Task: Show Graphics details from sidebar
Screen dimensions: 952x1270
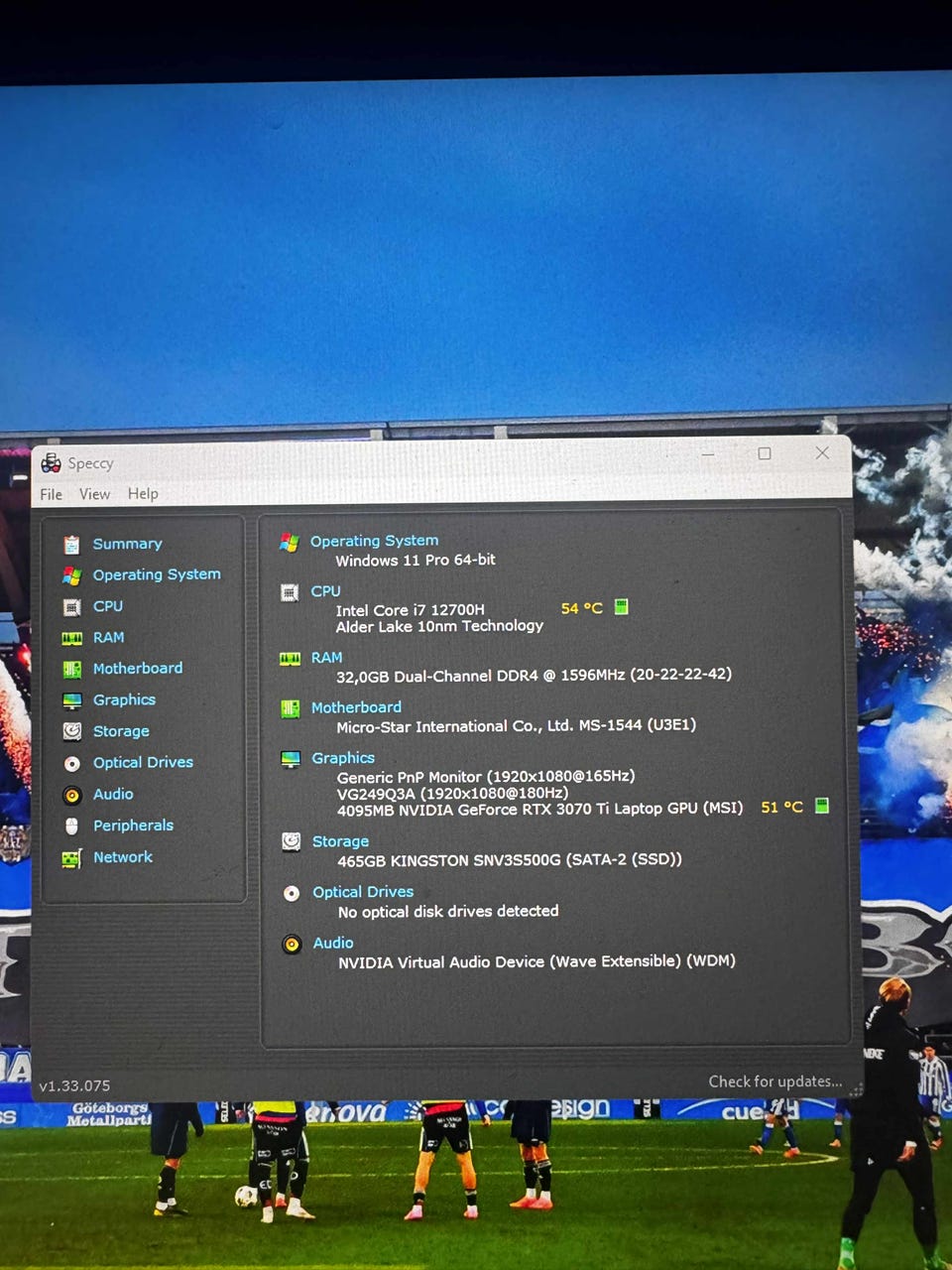Action: pos(124,700)
